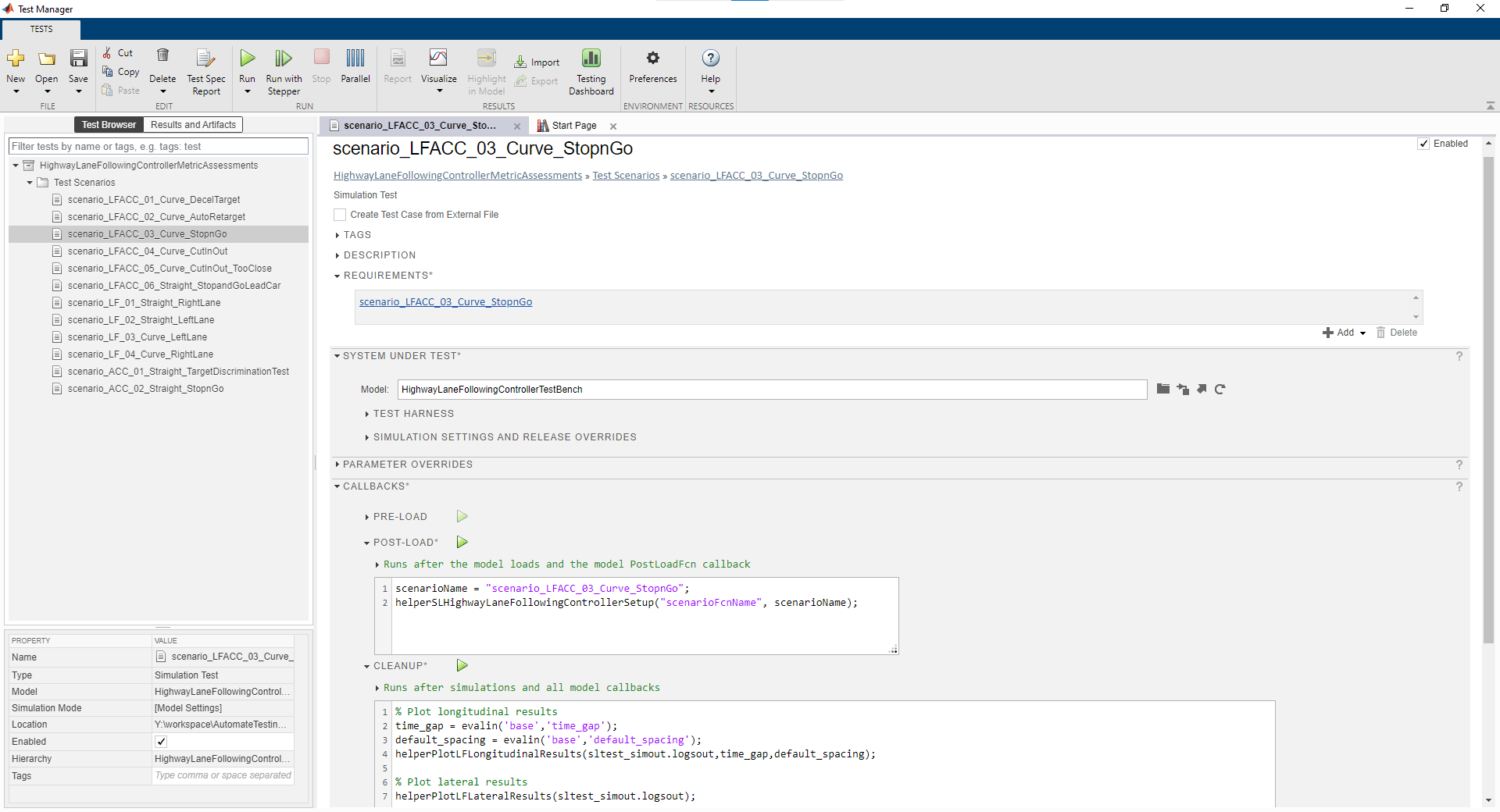This screenshot has height=812, width=1500.
Task: Open the Testing Dashboard
Action: tap(591, 59)
